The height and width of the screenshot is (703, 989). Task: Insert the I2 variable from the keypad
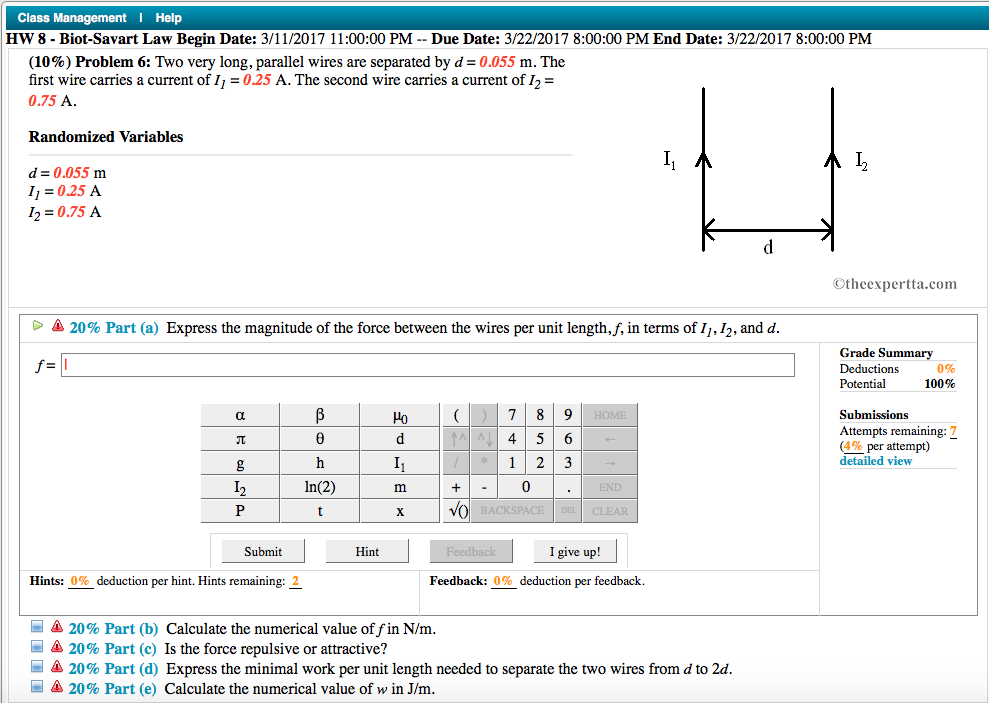coord(240,487)
